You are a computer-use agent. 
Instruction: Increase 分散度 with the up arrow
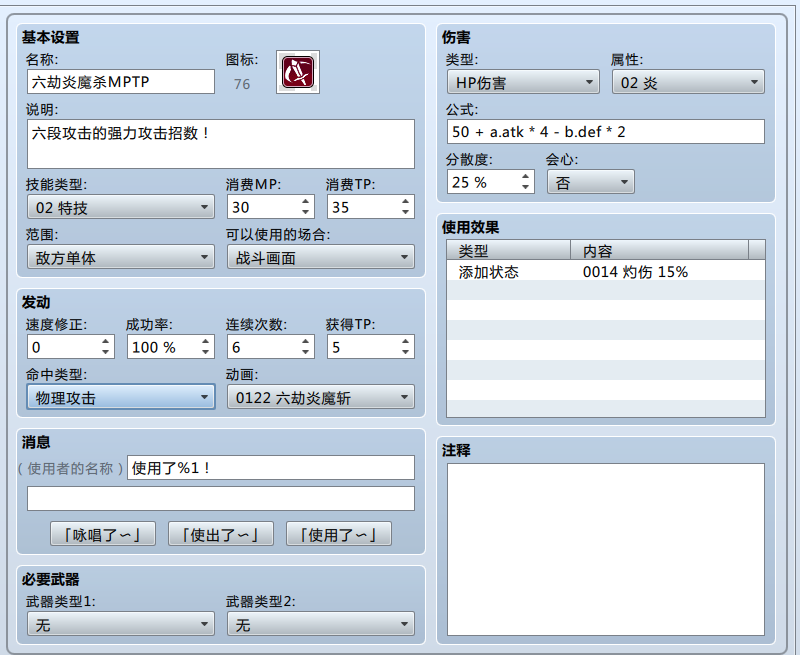click(526, 177)
